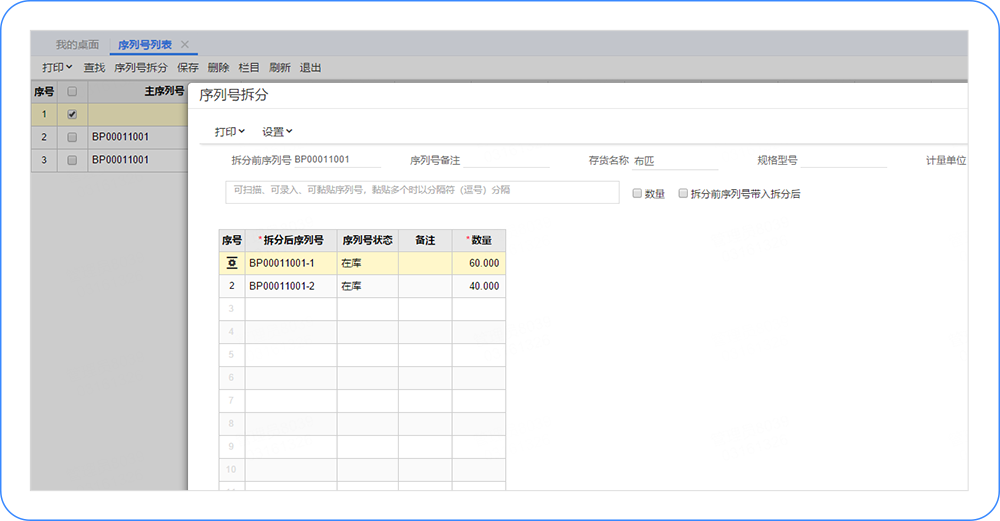Click 退出 in the toolbar
The image size is (1000, 521).
(310, 68)
